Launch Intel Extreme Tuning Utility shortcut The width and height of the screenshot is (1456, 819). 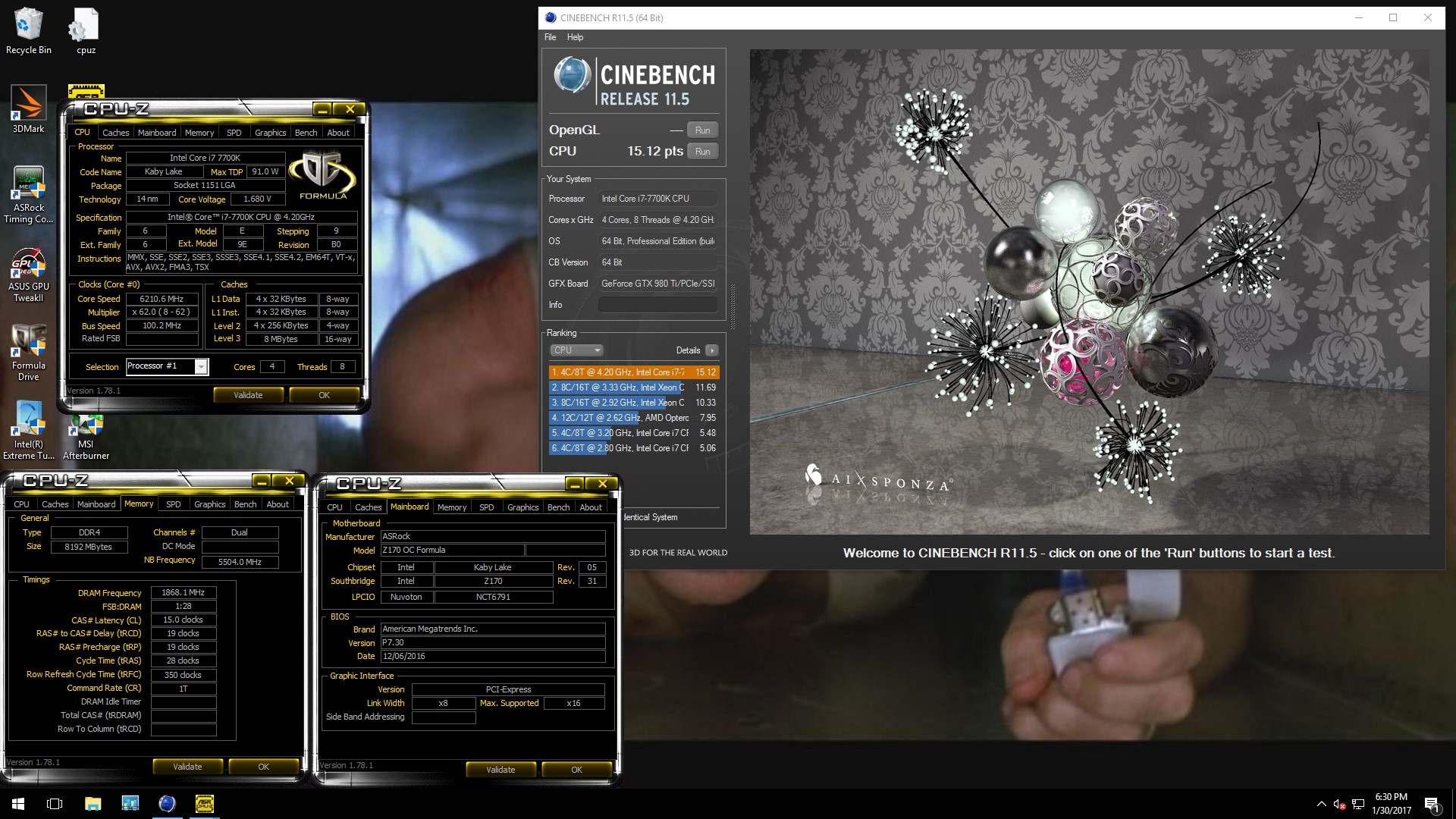[x=28, y=431]
